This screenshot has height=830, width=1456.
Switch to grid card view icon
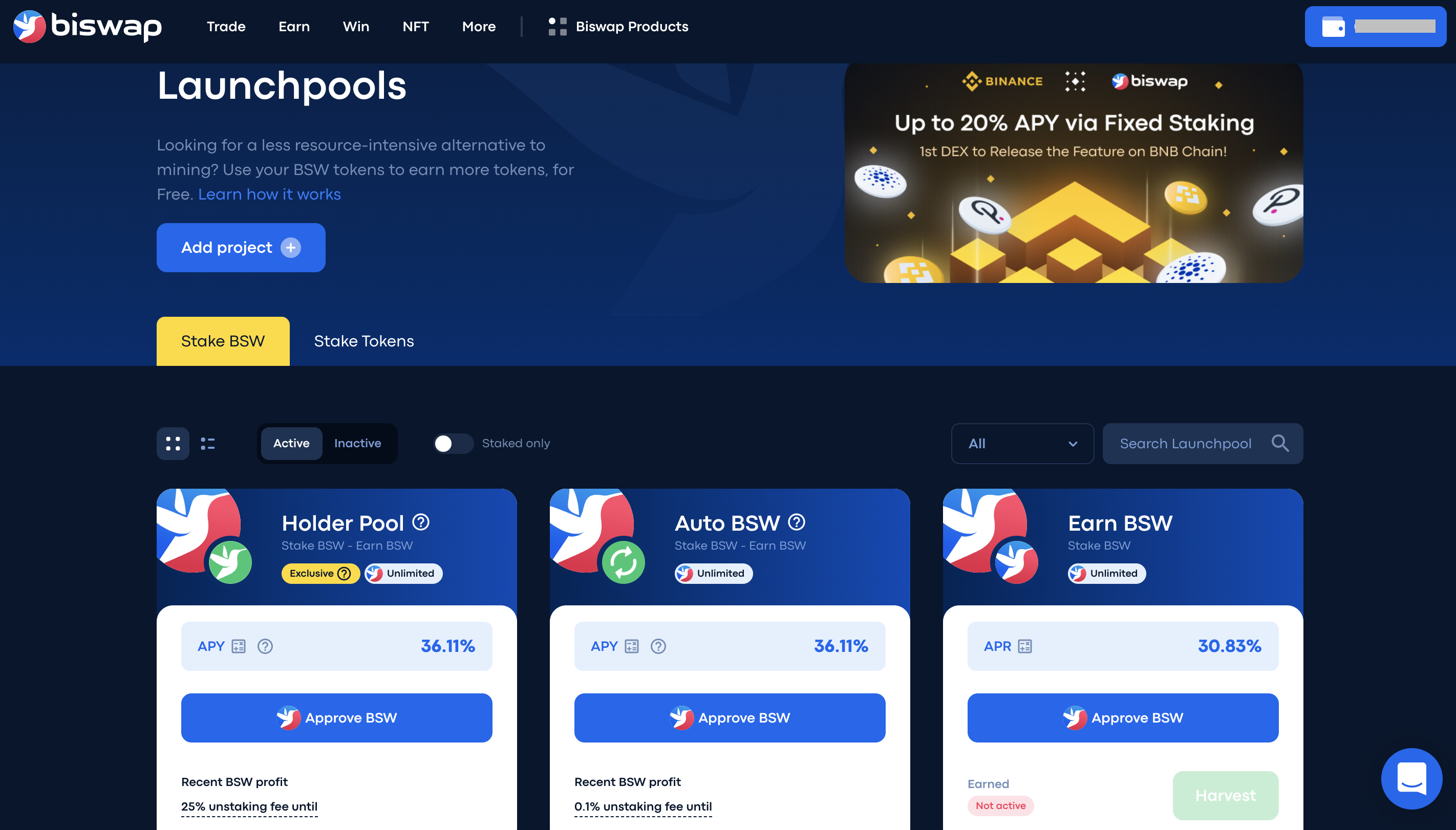(x=173, y=444)
